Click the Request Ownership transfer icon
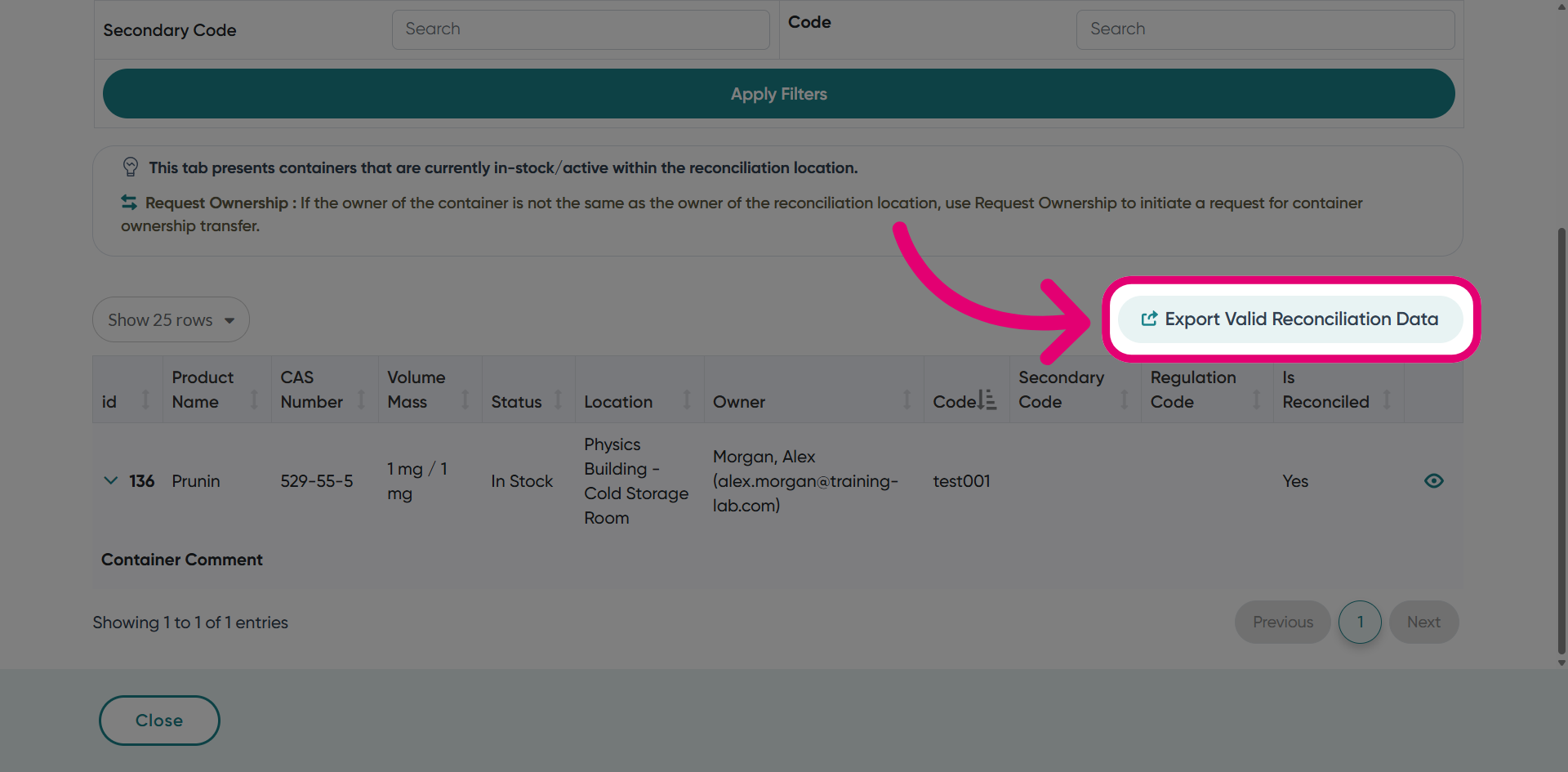 pos(129,202)
